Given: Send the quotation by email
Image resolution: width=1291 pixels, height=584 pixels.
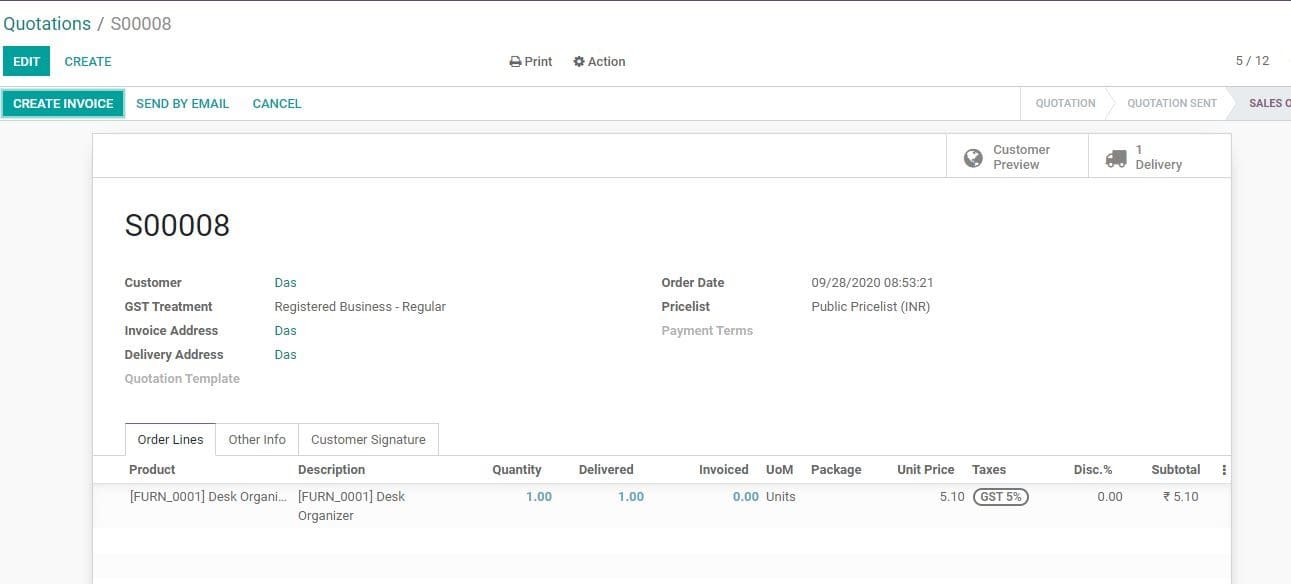Looking at the screenshot, I should click(182, 103).
